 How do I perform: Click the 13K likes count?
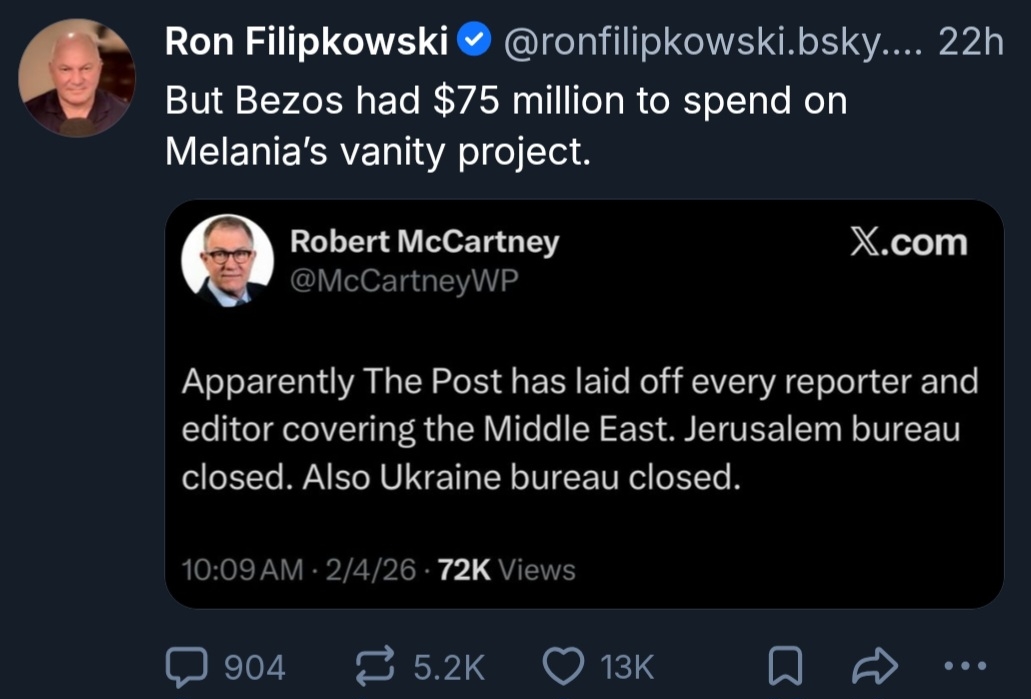tap(626, 666)
